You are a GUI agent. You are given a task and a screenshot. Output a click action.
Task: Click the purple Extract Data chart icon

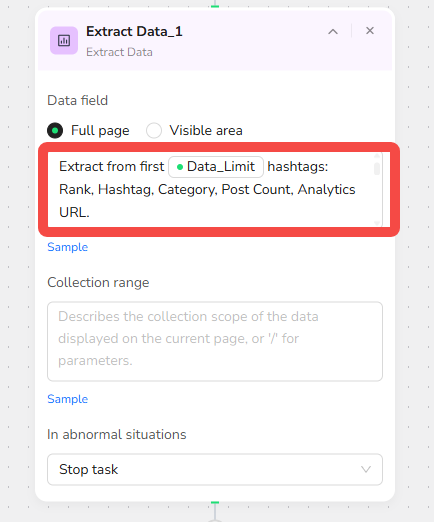tap(64, 41)
